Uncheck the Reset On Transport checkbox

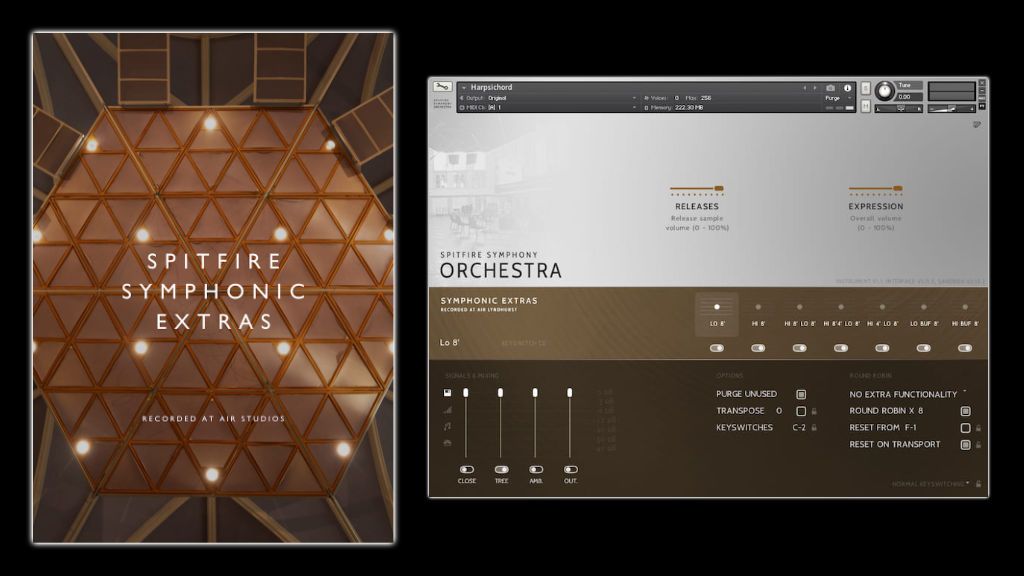click(x=965, y=444)
